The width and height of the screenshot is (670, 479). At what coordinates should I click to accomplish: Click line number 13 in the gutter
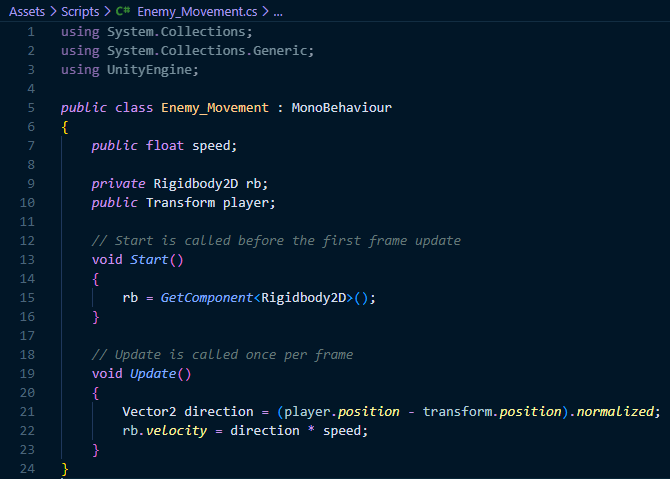click(x=28, y=259)
